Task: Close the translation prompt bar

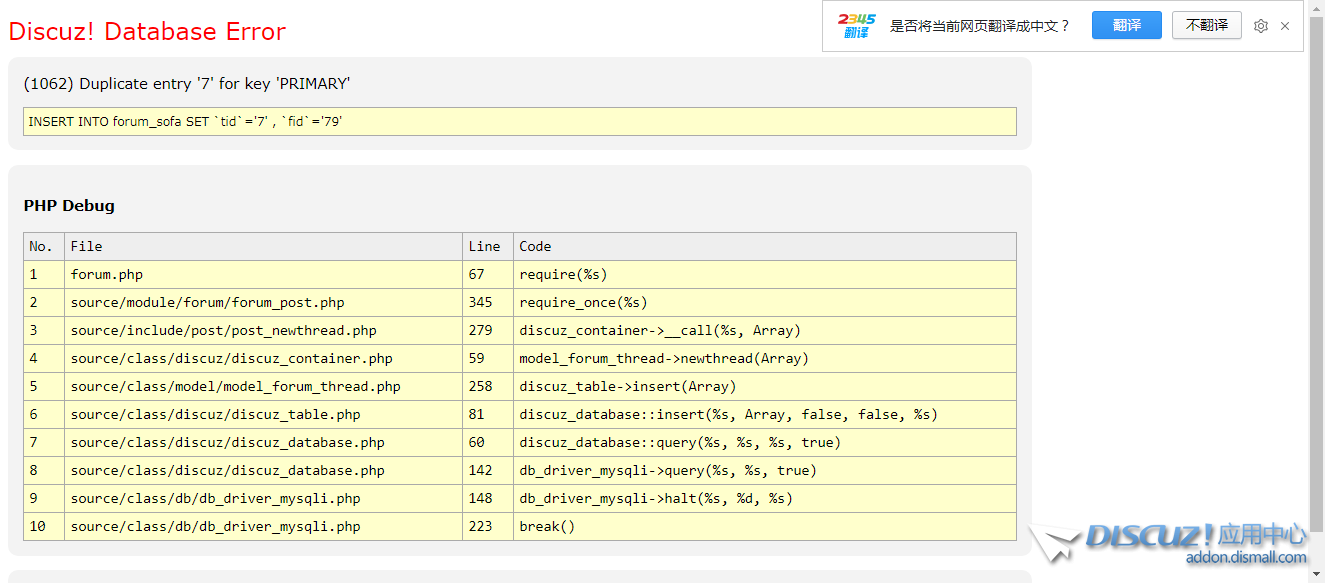Action: [x=1285, y=26]
